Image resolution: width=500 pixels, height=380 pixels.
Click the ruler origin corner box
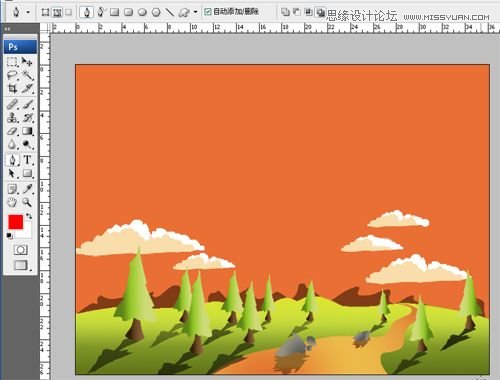(45, 28)
